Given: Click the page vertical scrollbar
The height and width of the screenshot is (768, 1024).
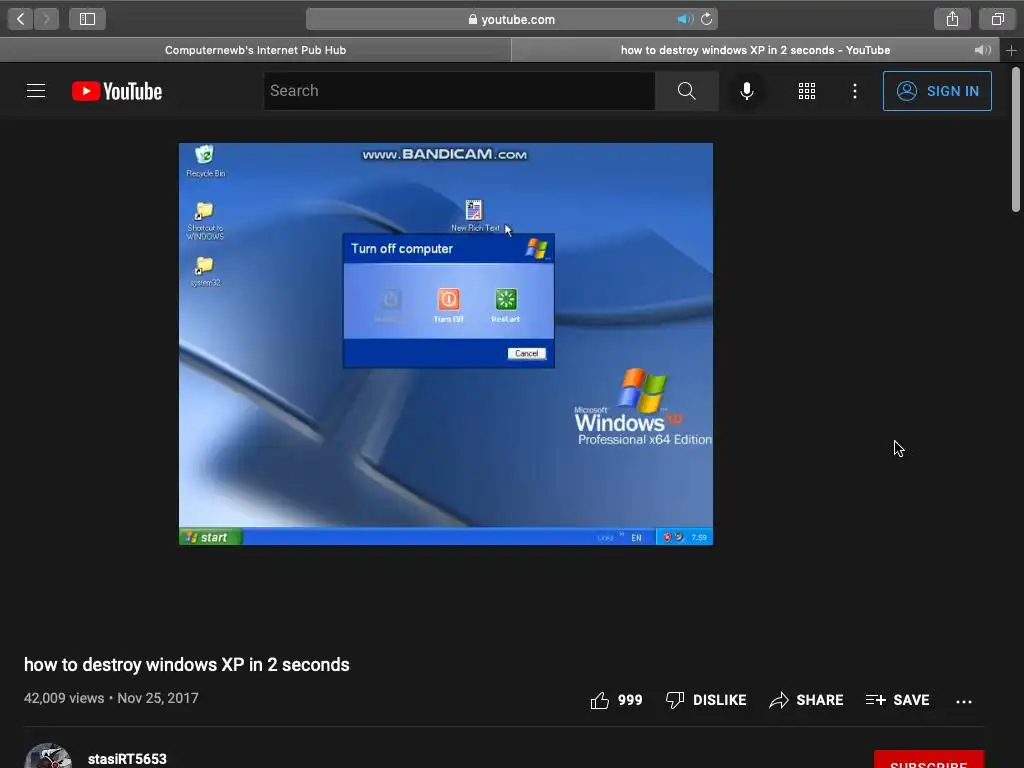Looking at the screenshot, I should pos(1016,139).
